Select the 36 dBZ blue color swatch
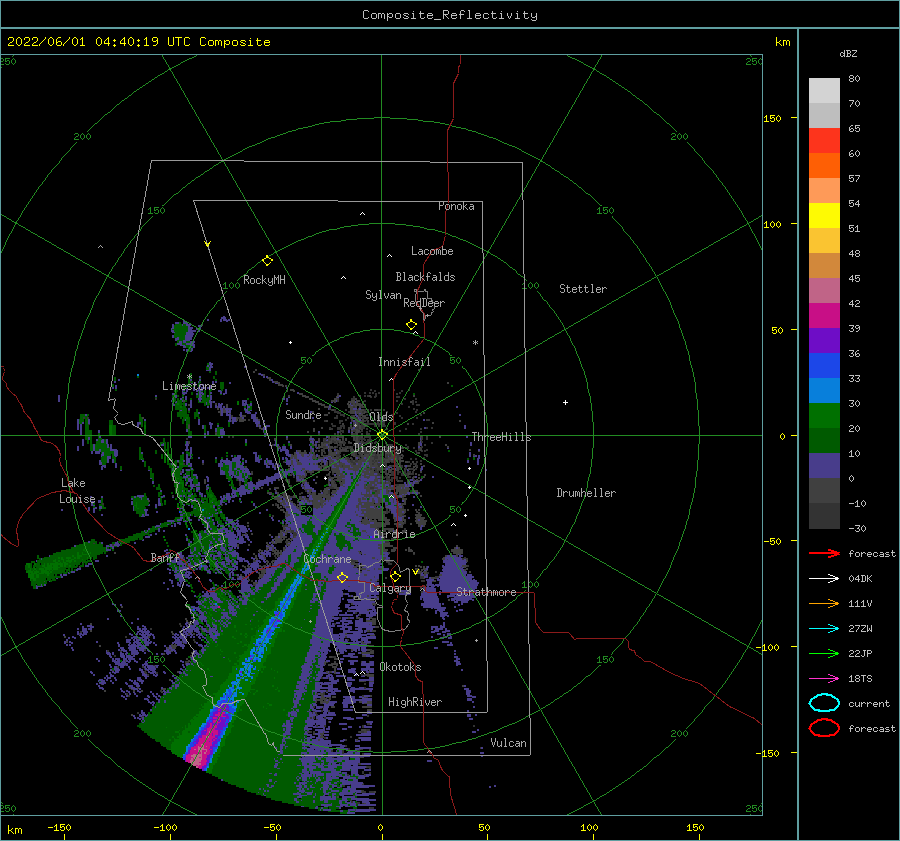The width and height of the screenshot is (900, 841). tap(824, 366)
